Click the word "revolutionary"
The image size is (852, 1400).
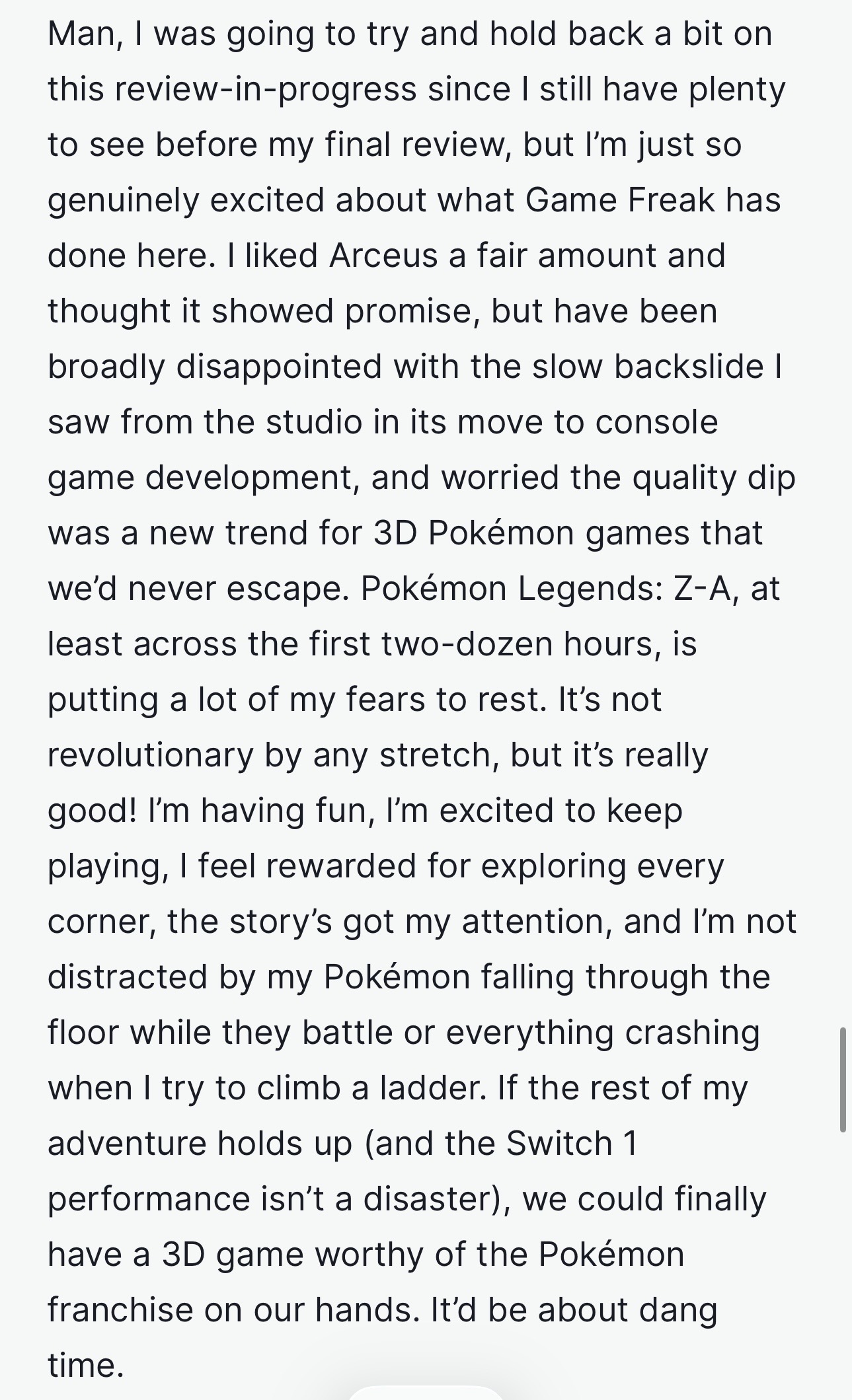point(151,755)
